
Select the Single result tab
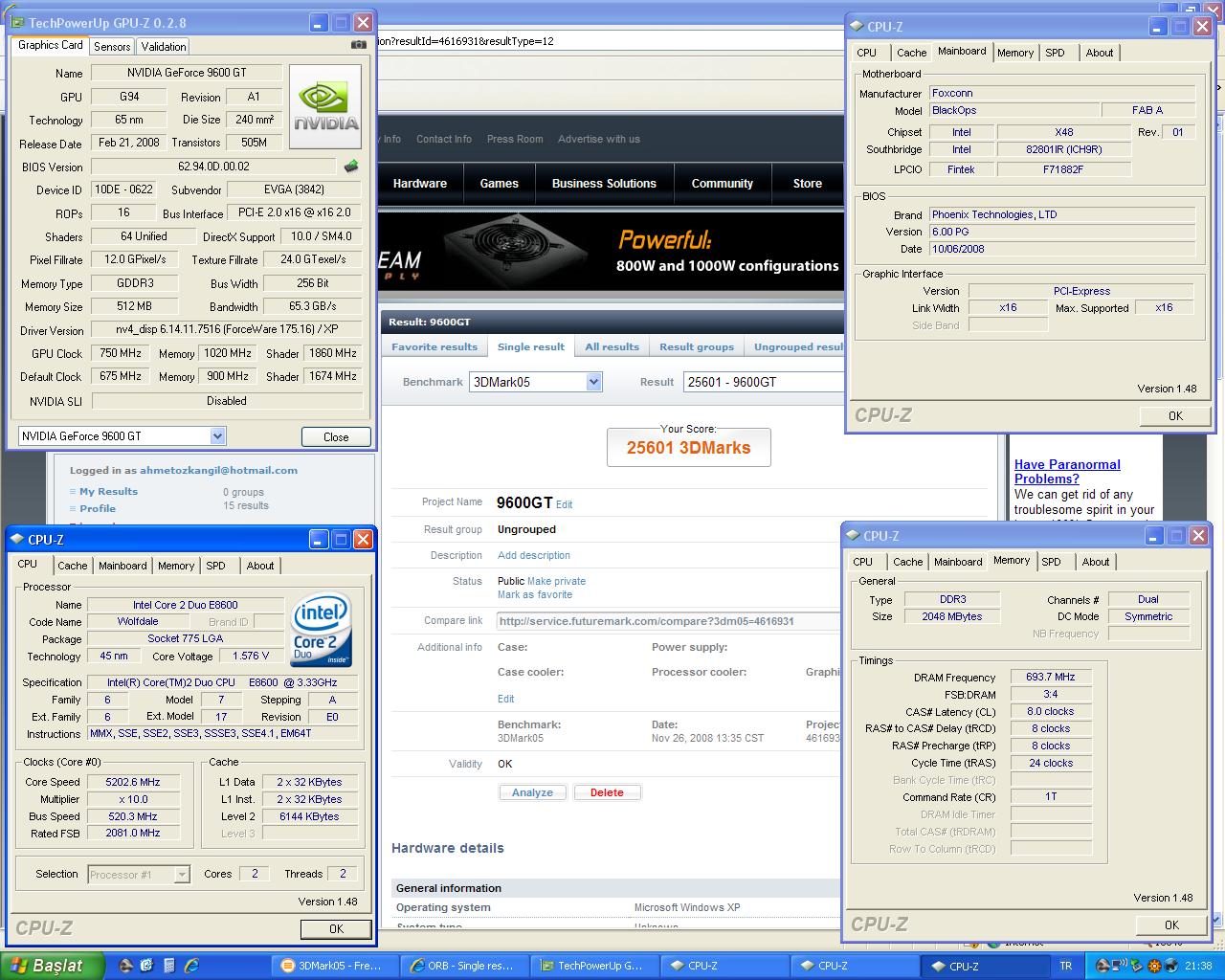(x=531, y=347)
